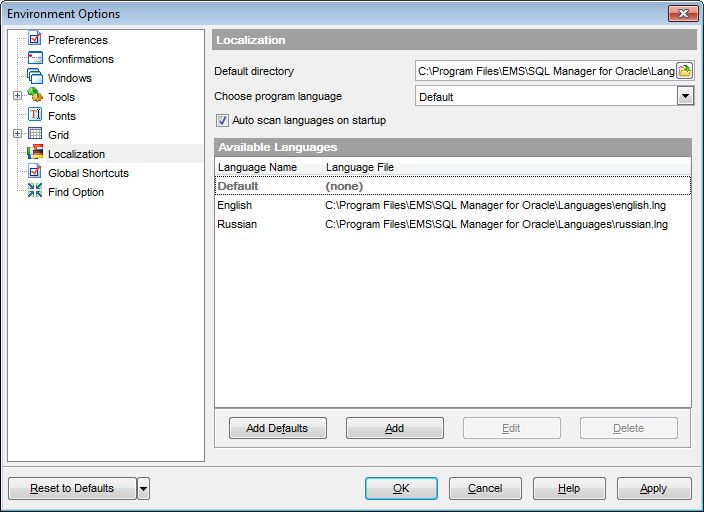
Task: Click the Tools icon in tree
Action: [35, 97]
